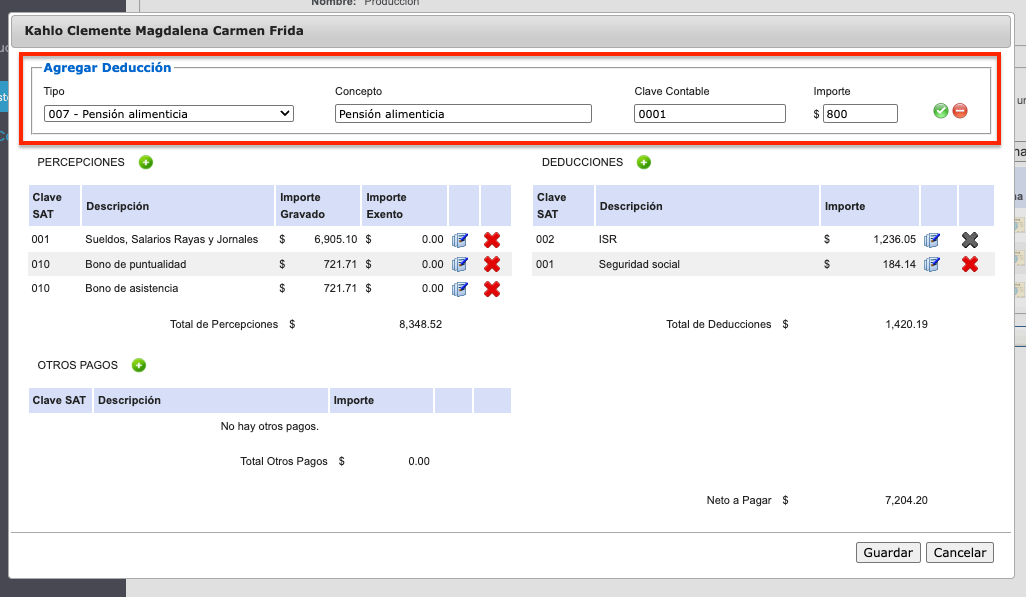Screen dimensions: 1026x597
Task: Edit the Seguridad social deduction
Action: pyautogui.click(x=932, y=264)
